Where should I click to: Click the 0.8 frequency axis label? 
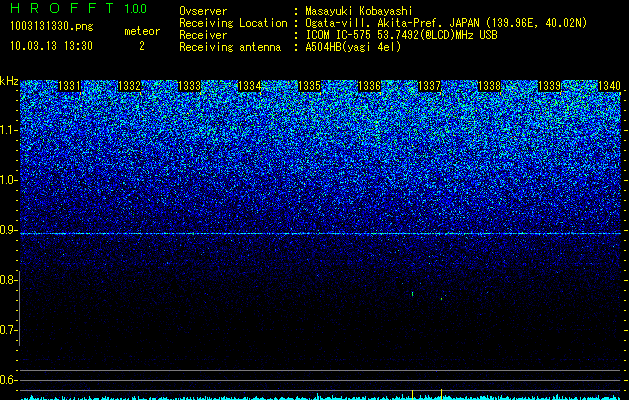[7, 280]
